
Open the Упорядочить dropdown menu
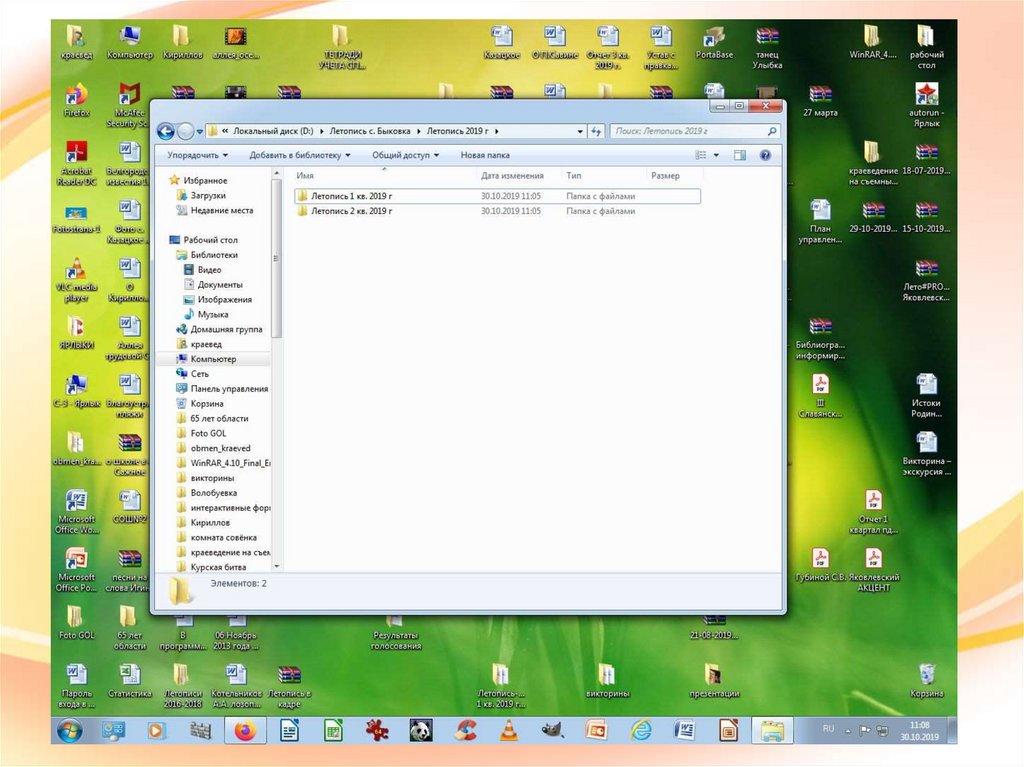tap(197, 155)
